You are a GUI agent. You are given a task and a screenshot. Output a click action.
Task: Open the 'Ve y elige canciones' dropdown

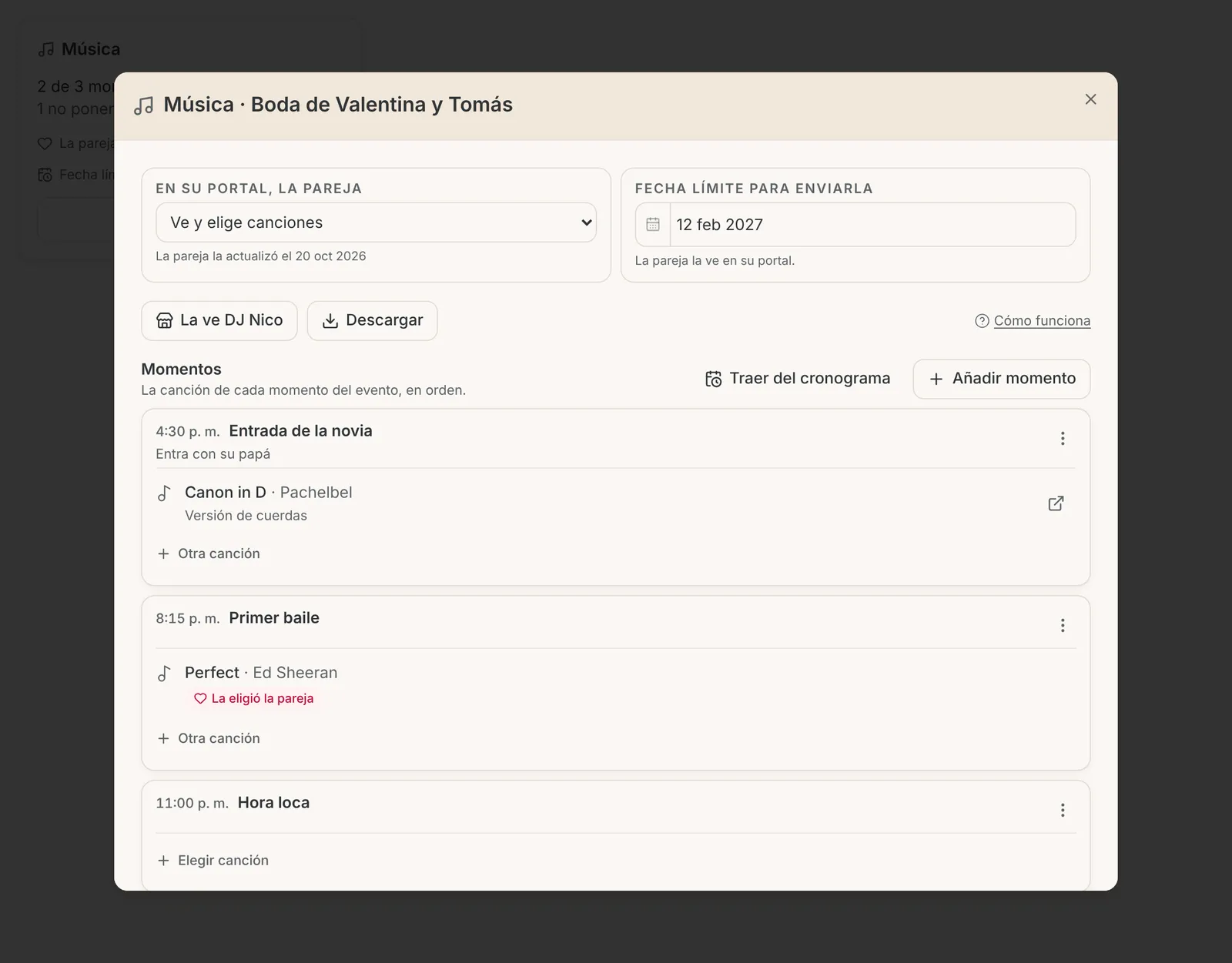(376, 222)
